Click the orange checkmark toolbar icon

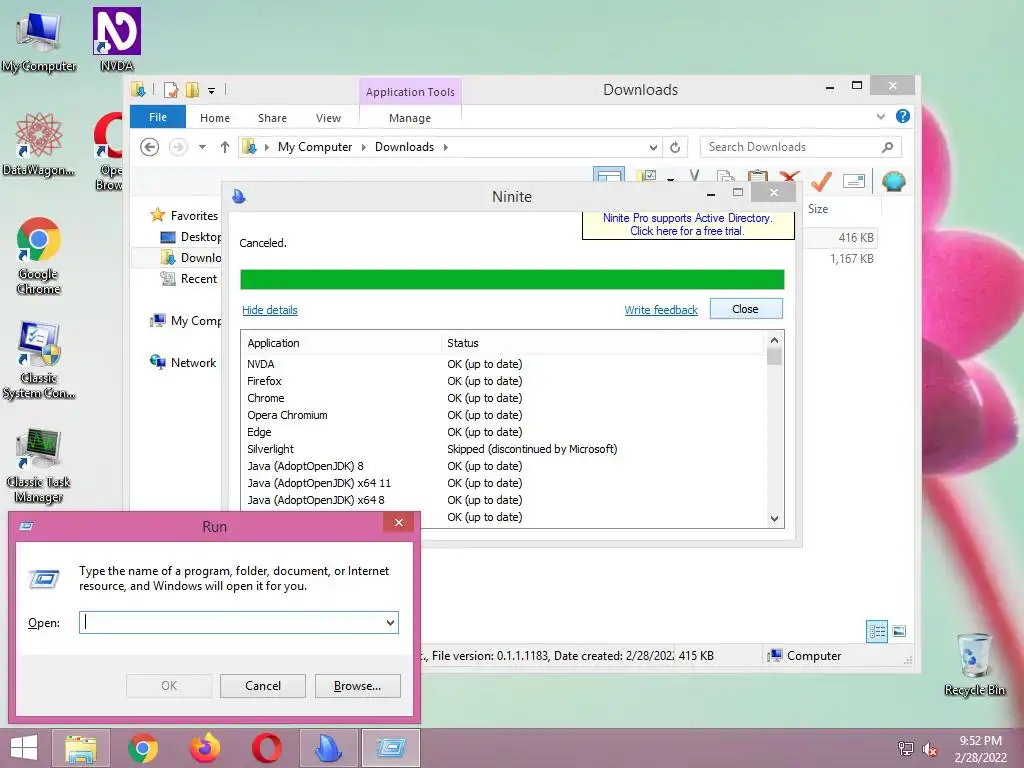822,180
